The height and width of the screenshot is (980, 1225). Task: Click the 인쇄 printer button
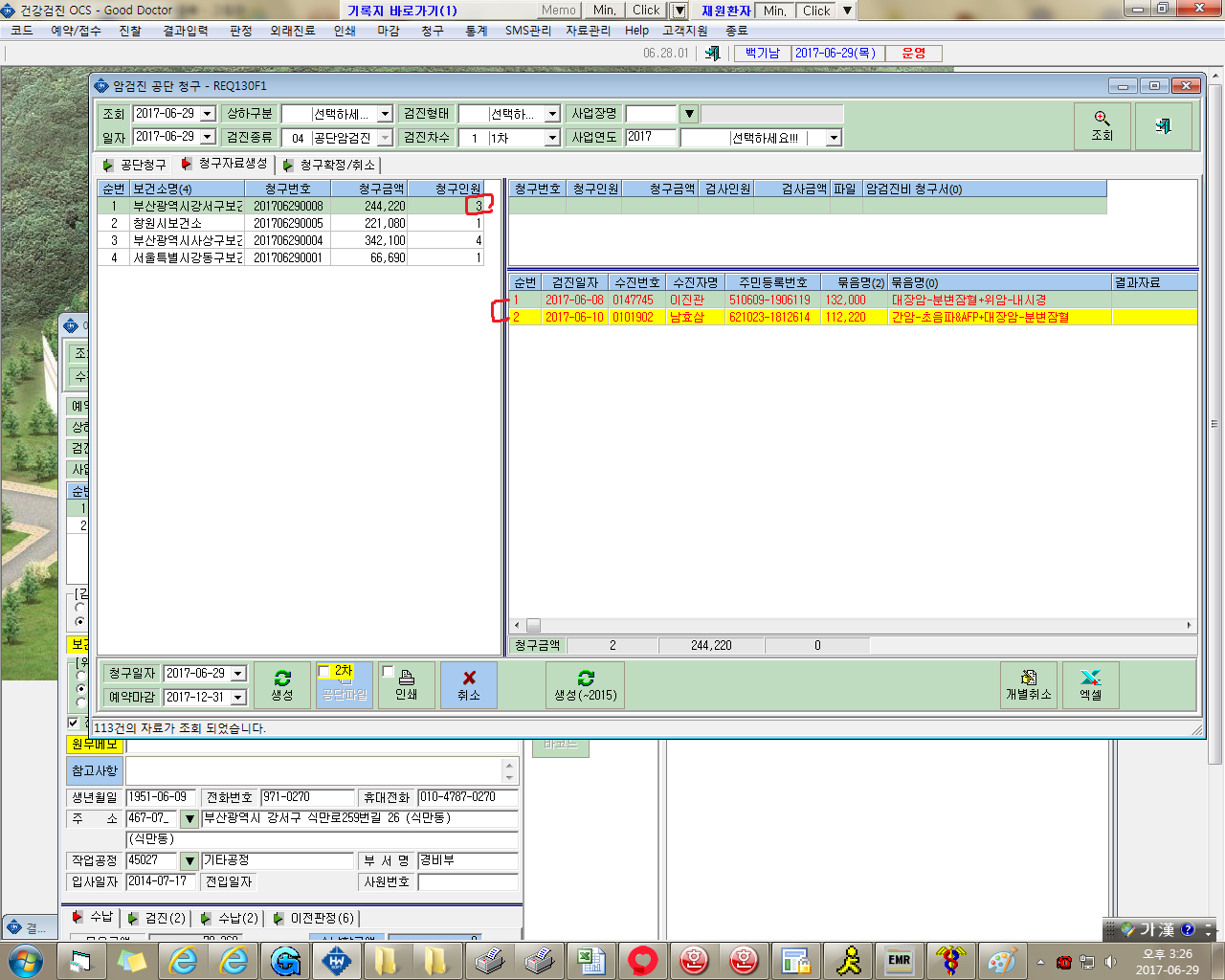pyautogui.click(x=406, y=685)
